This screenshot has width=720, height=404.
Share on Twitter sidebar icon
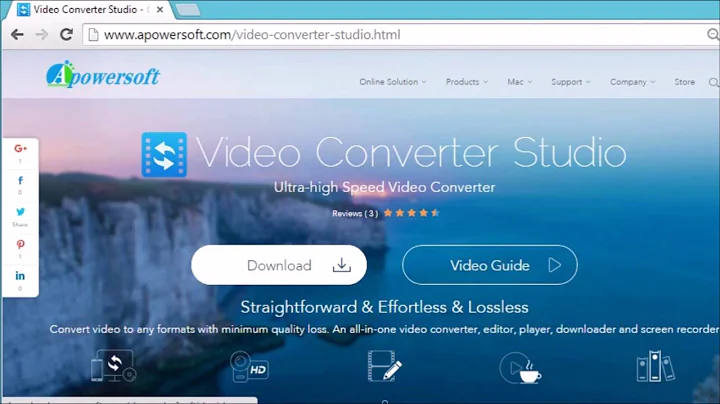pyautogui.click(x=20, y=212)
